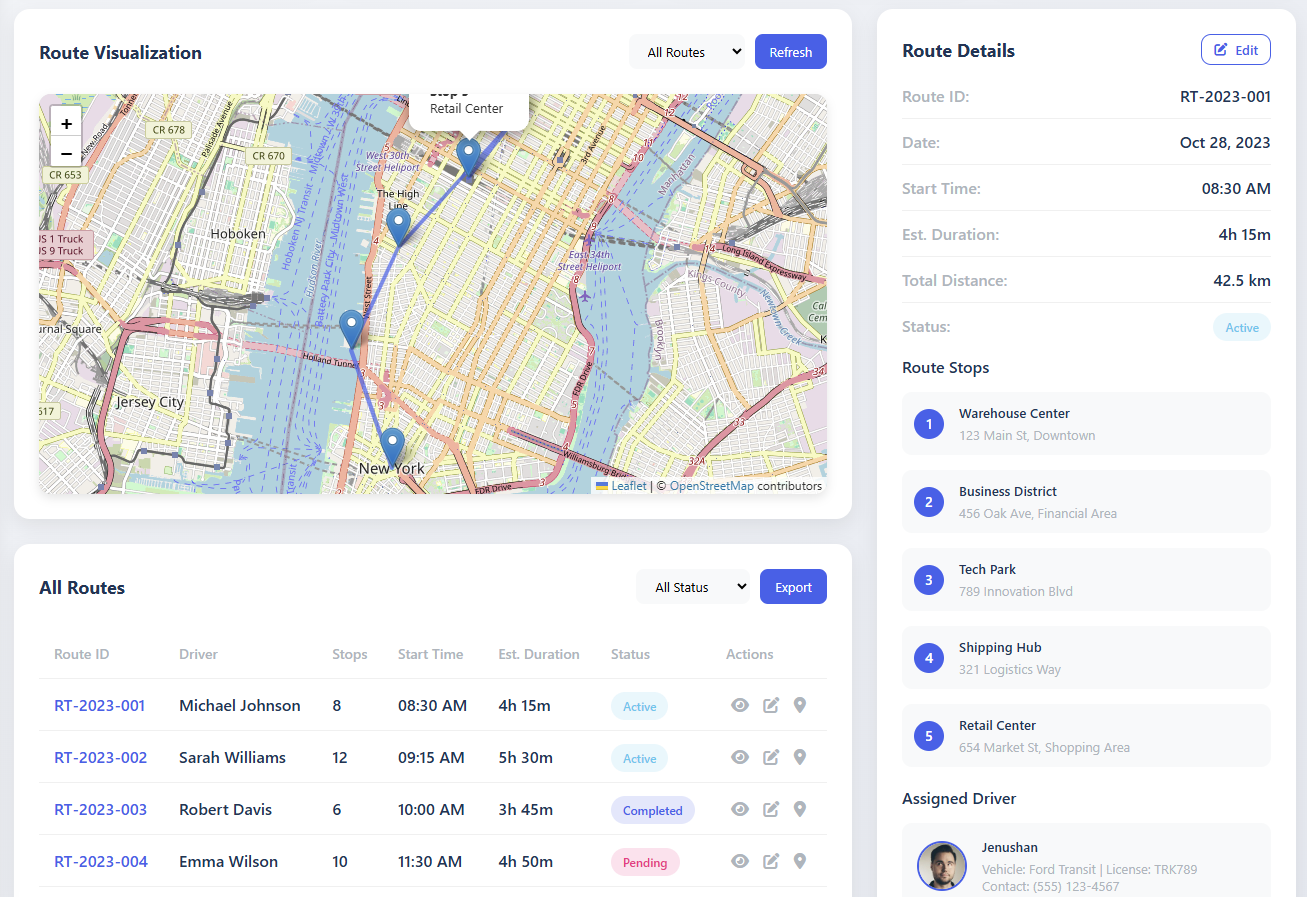This screenshot has height=897, width=1307.
Task: Open the All Status filter dropdown
Action: pyautogui.click(x=693, y=587)
